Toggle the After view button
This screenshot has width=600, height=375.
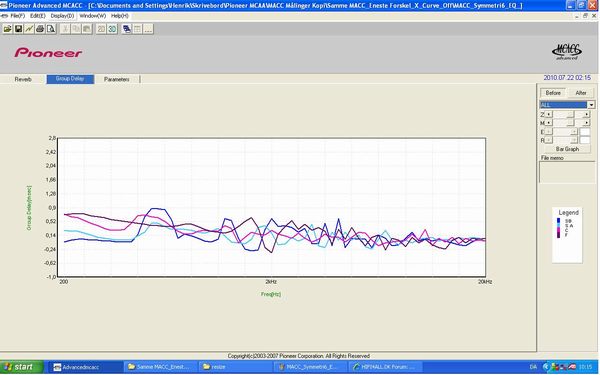581,93
